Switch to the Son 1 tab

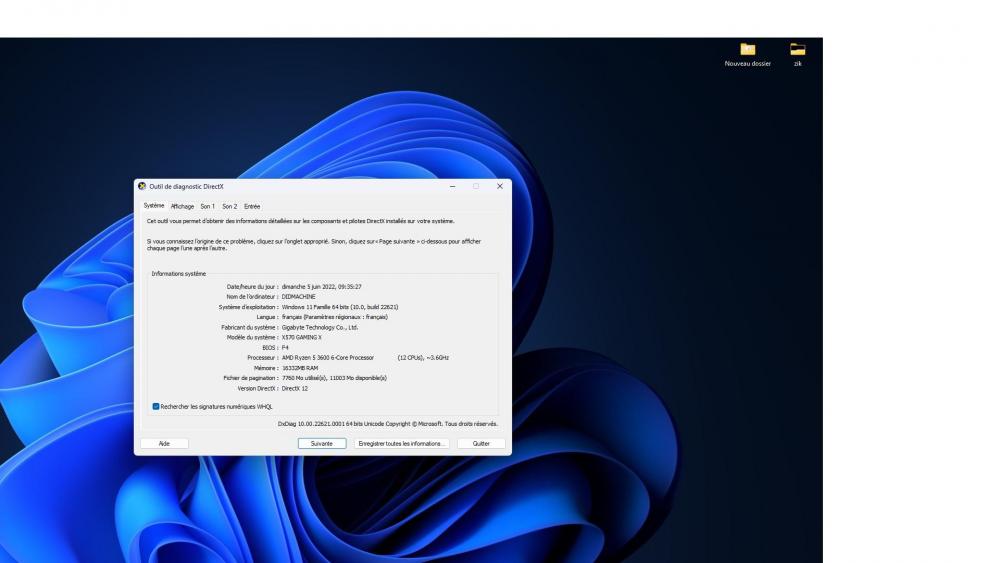coord(207,206)
